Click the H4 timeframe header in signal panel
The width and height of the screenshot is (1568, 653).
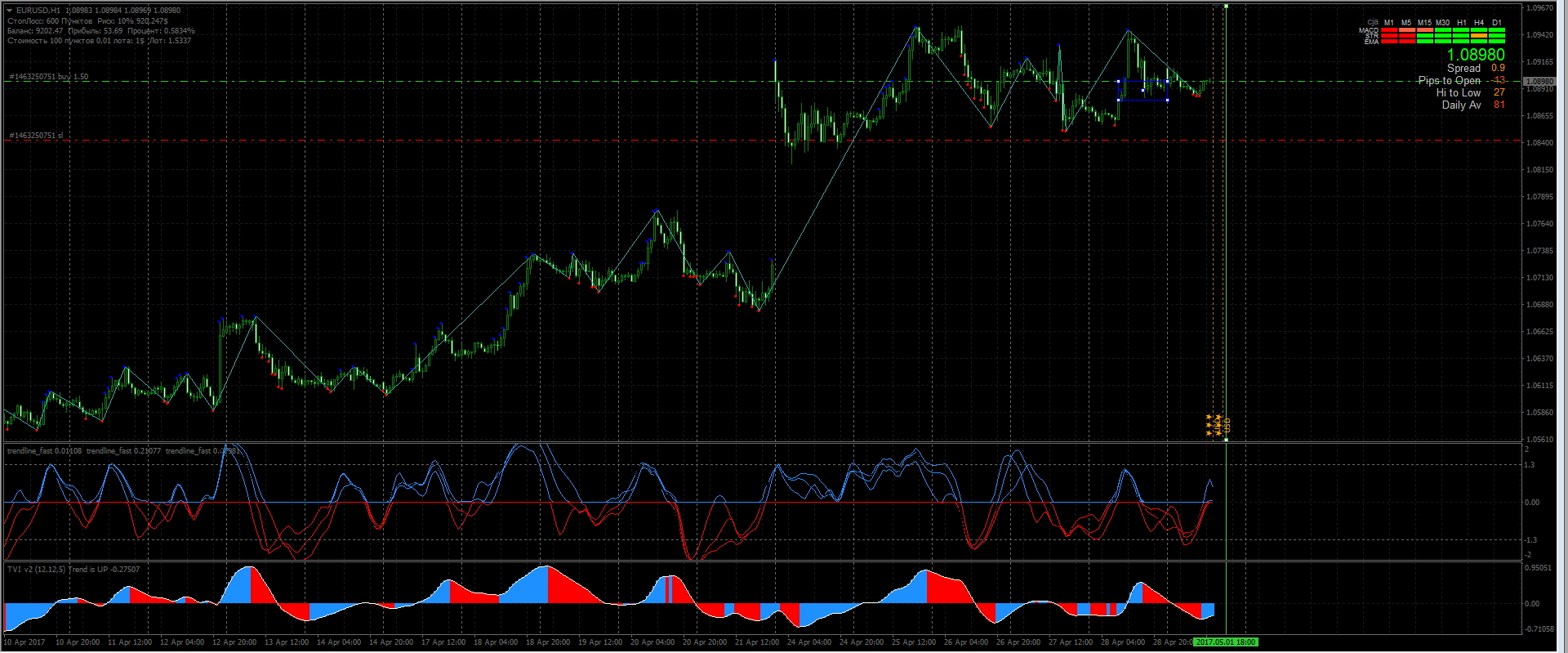tap(1479, 22)
